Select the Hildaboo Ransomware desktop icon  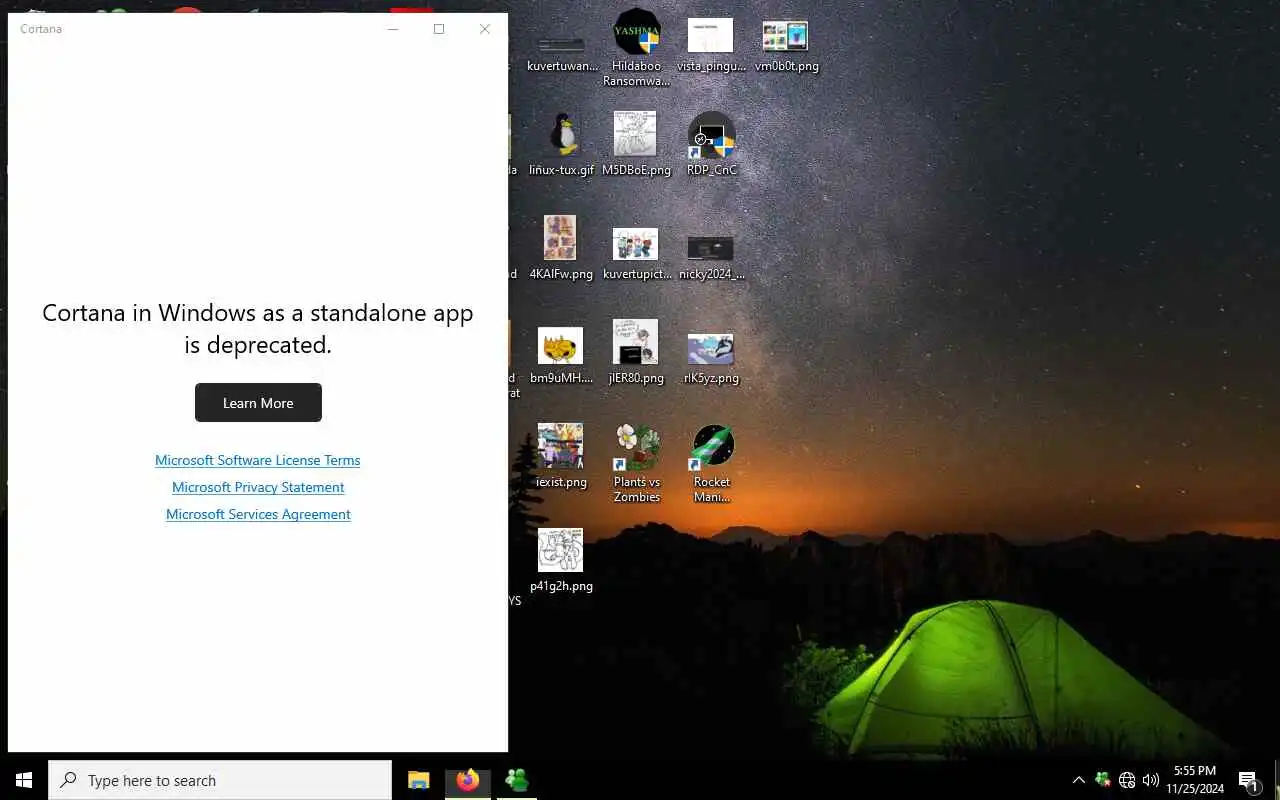[x=637, y=48]
